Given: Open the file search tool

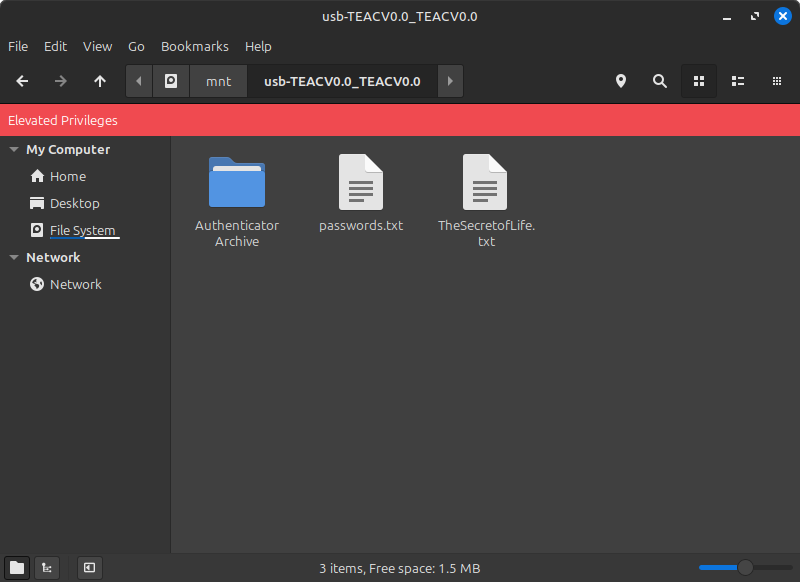Looking at the screenshot, I should pyautogui.click(x=659, y=81).
